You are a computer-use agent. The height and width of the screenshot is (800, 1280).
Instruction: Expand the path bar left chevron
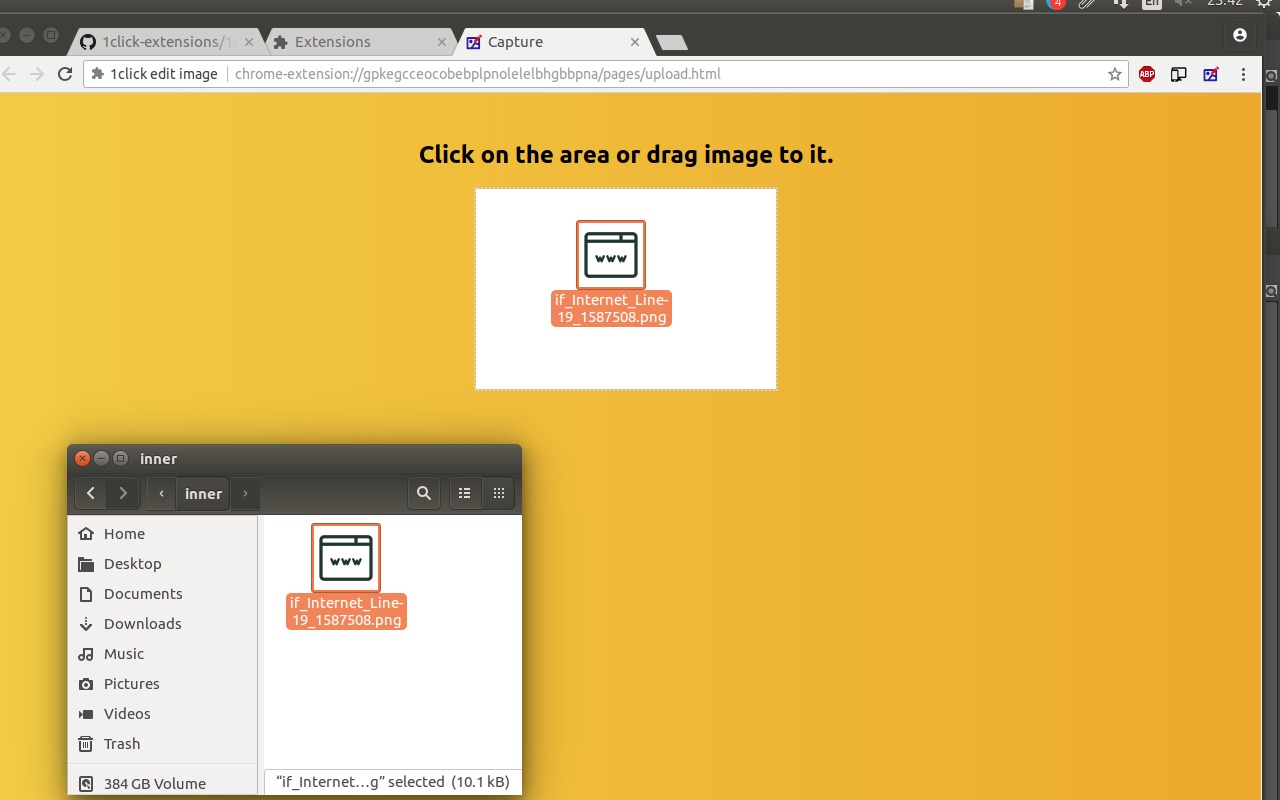click(162, 493)
